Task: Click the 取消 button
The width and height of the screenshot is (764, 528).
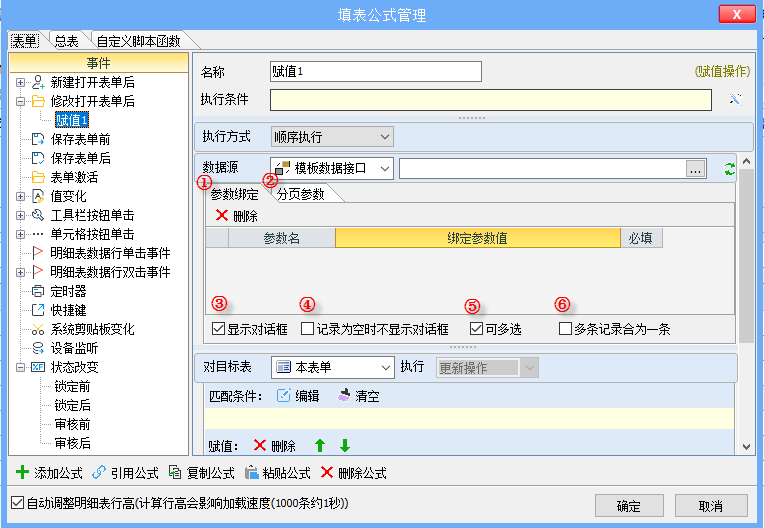Action: pyautogui.click(x=711, y=506)
